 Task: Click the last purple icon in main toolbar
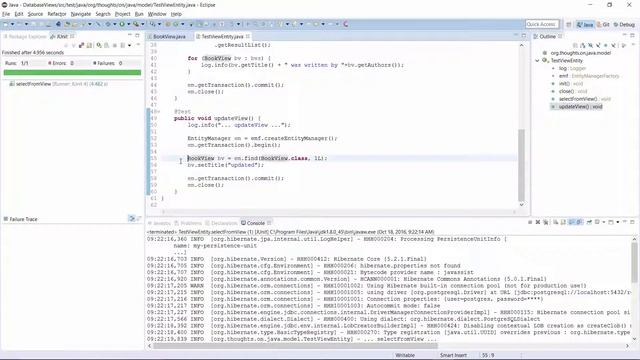click(346, 24)
